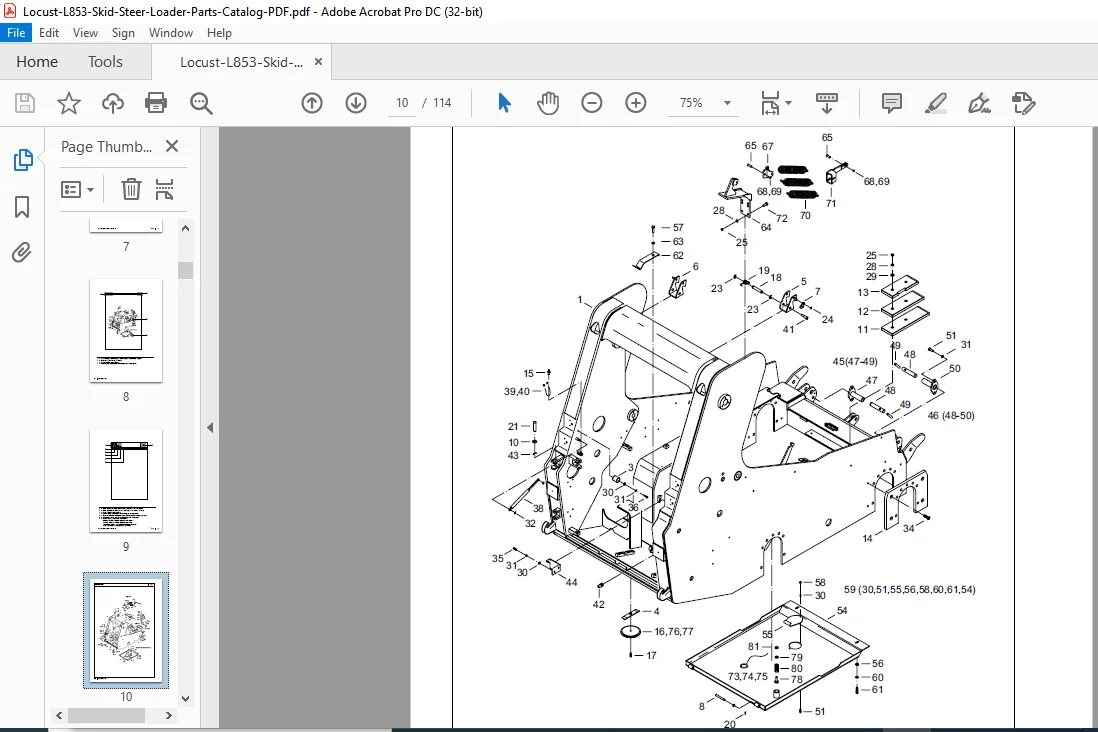This screenshot has height=732, width=1098.
Task: Show the Page Thumbnails panel icon
Action: click(22, 160)
